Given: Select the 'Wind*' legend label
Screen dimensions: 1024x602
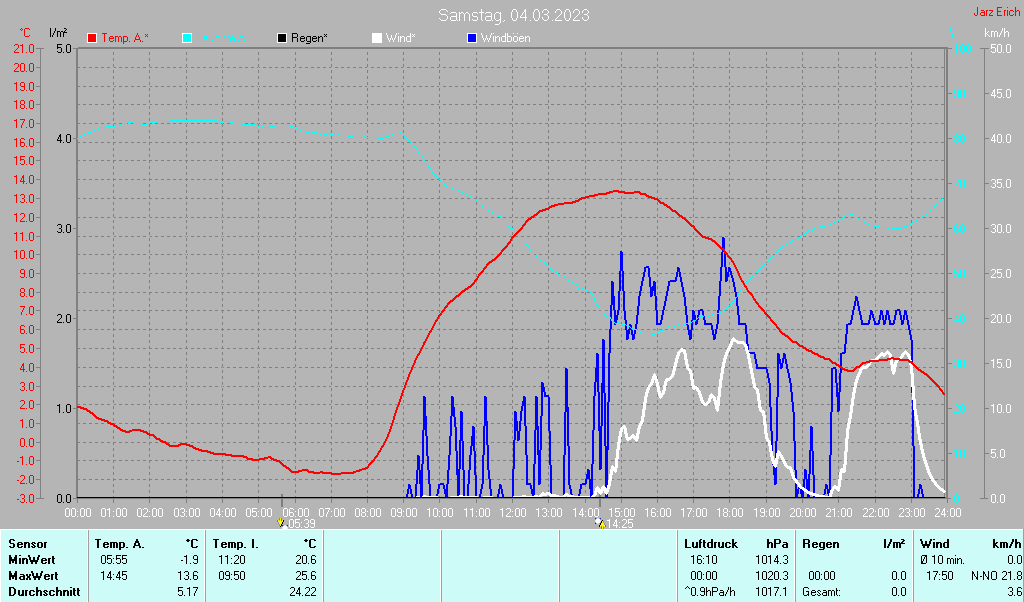Looking at the screenshot, I should click(400, 39).
